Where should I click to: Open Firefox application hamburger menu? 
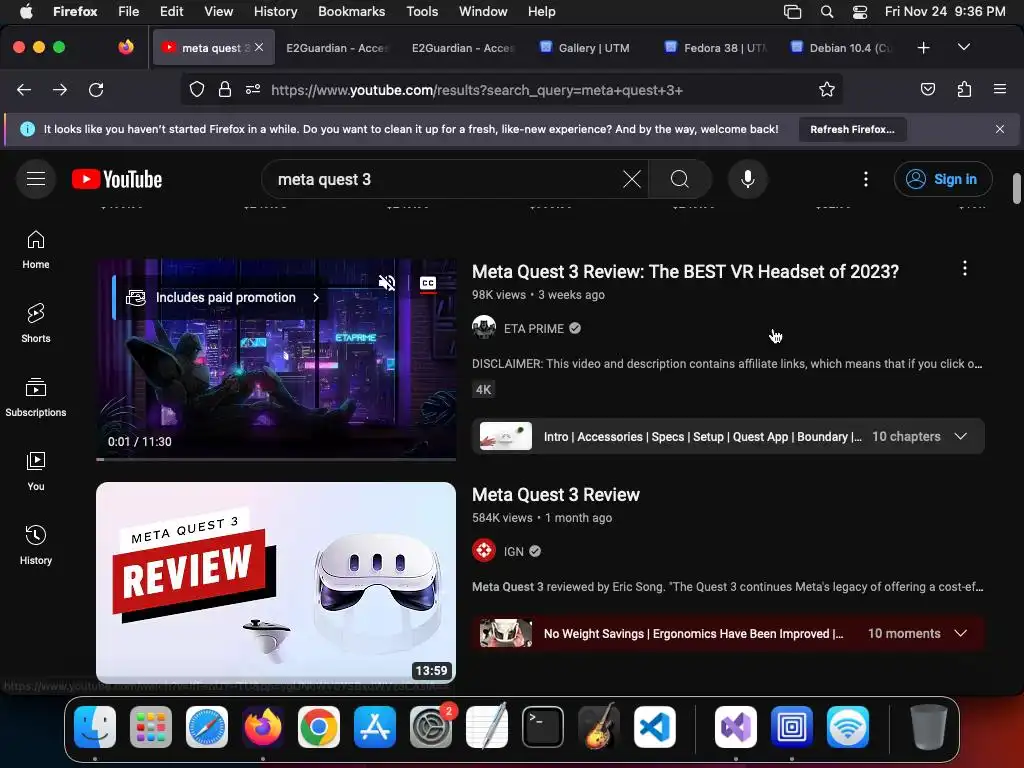(x=1000, y=90)
